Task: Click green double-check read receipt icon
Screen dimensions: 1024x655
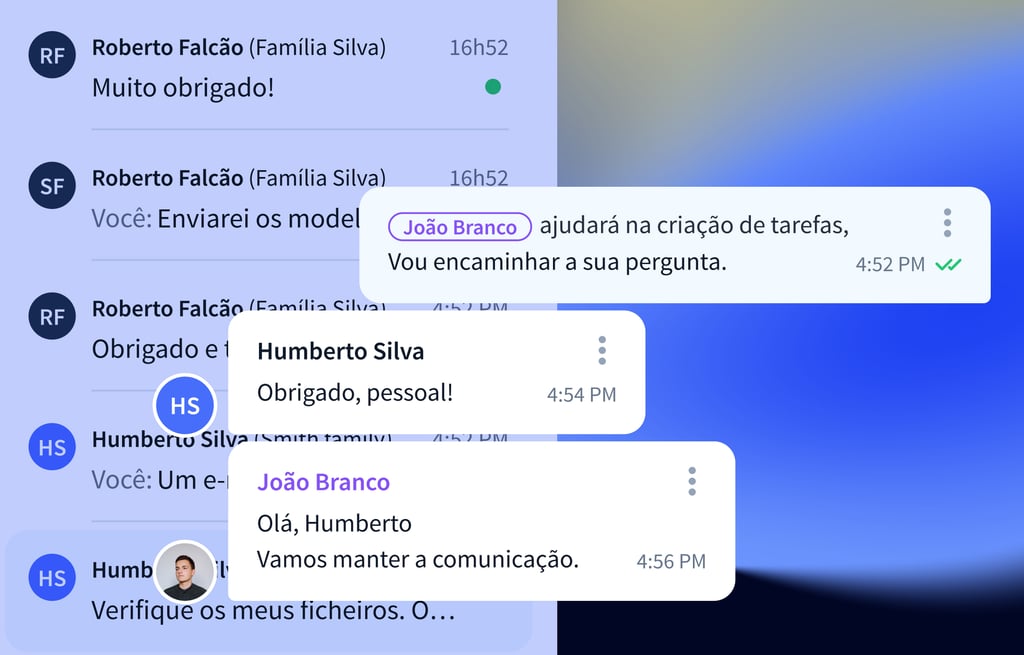Action: click(948, 264)
